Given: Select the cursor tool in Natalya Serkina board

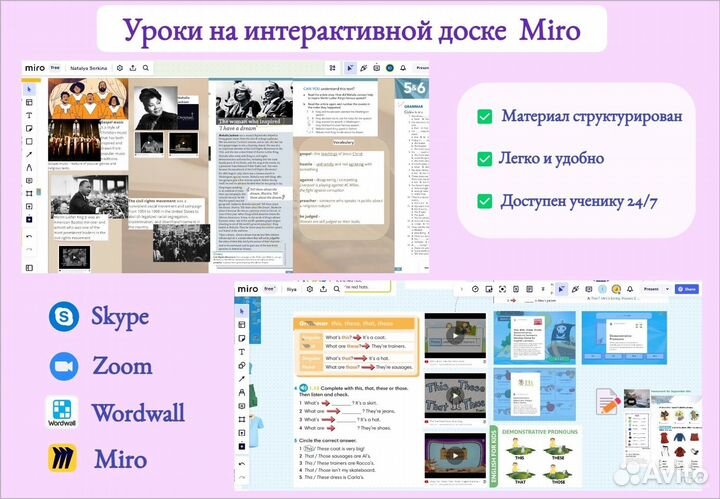Looking at the screenshot, I should click(29, 89).
